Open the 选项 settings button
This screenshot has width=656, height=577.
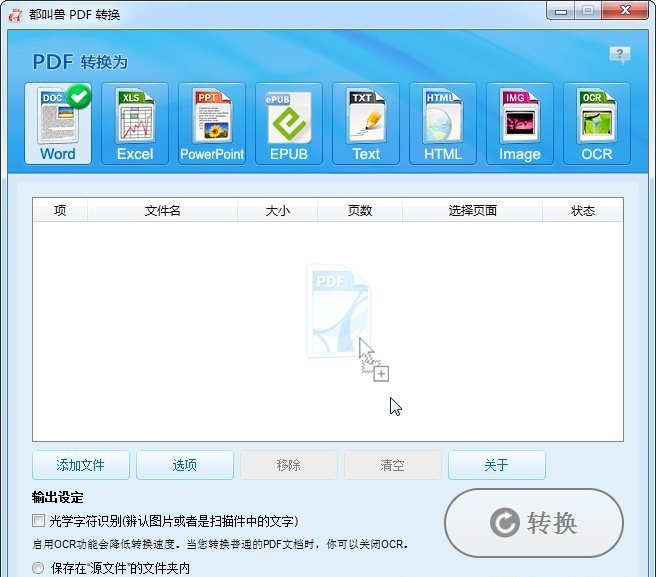pos(185,465)
